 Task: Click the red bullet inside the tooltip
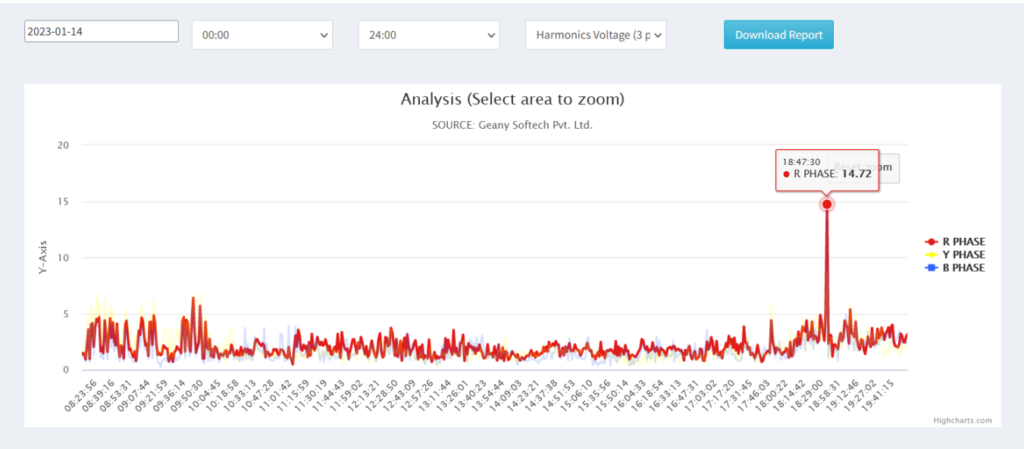(x=787, y=174)
